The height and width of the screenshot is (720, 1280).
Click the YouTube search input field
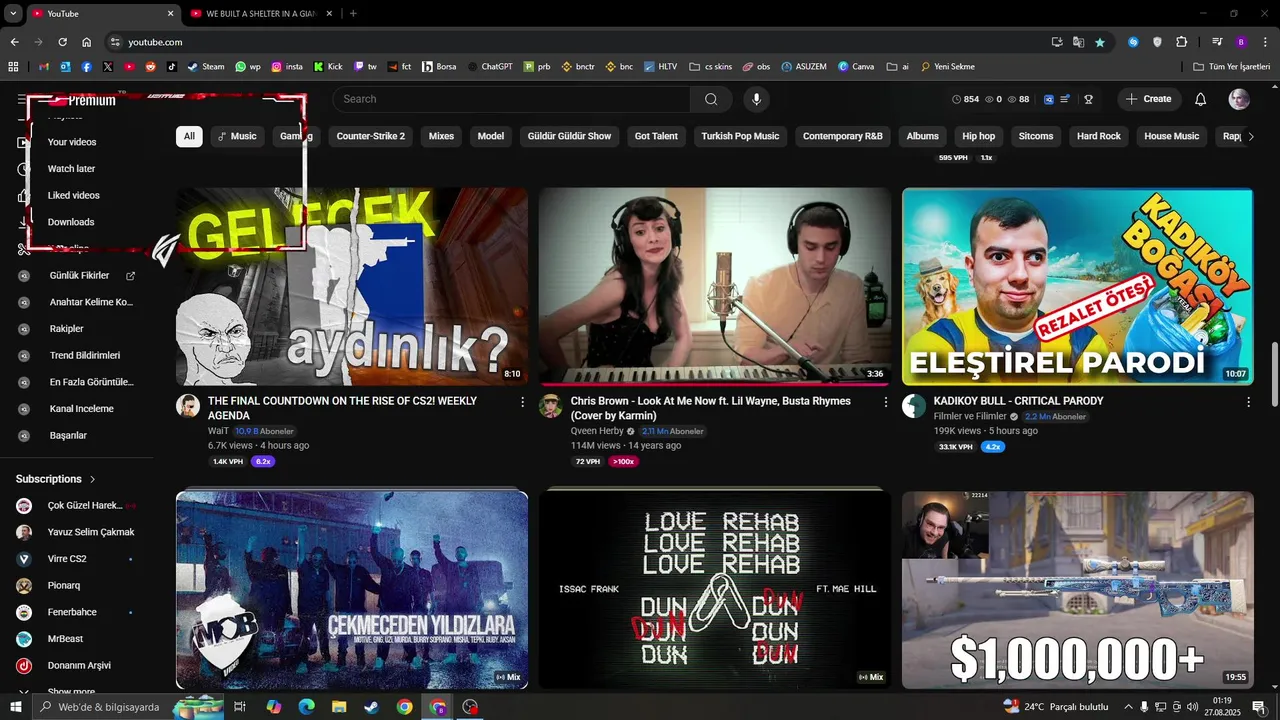point(511,99)
